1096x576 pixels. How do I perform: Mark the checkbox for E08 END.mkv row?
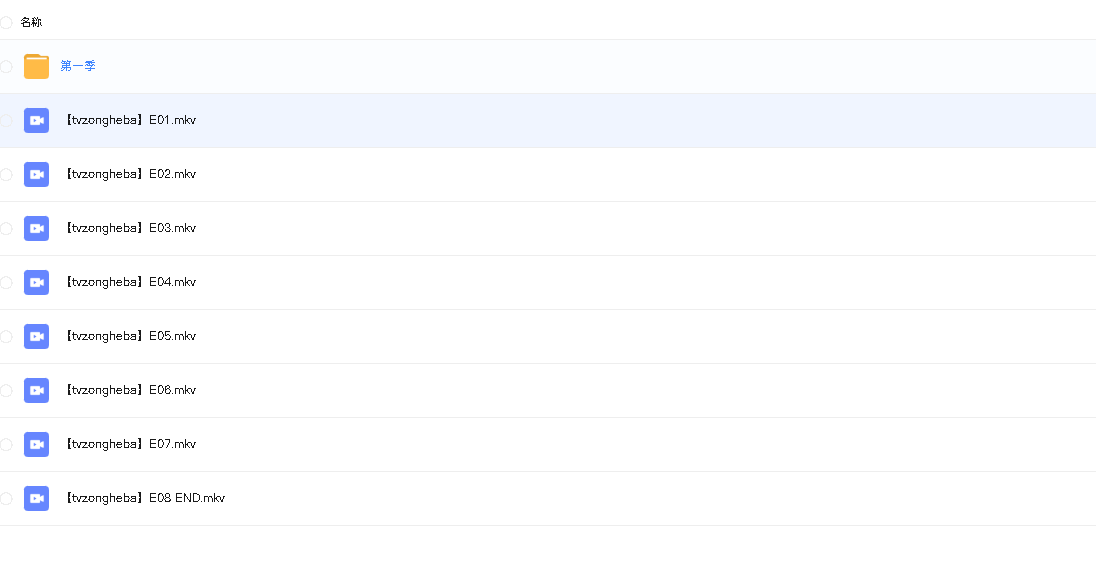pos(6,498)
